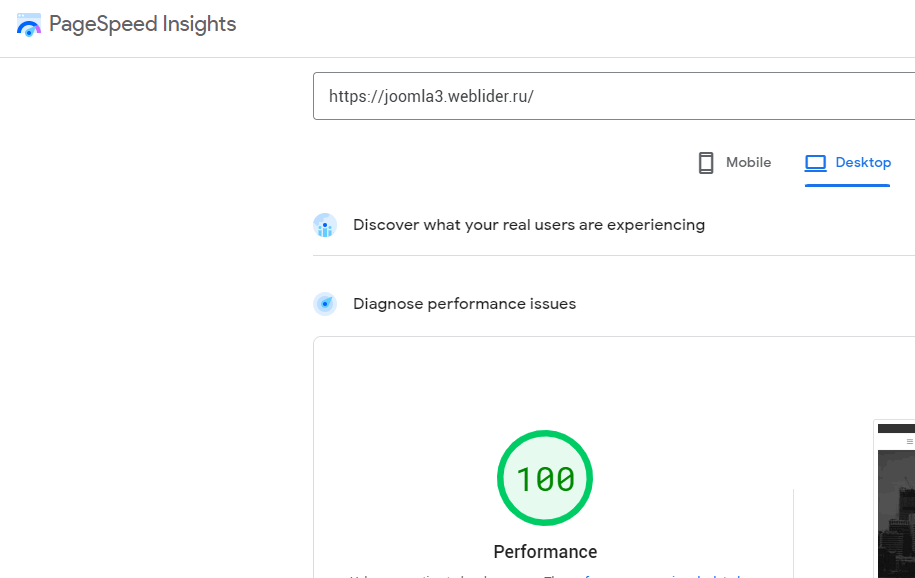Click the "PageSpeed Insights" title text
Screen dimensions: 915x578
[142, 25]
